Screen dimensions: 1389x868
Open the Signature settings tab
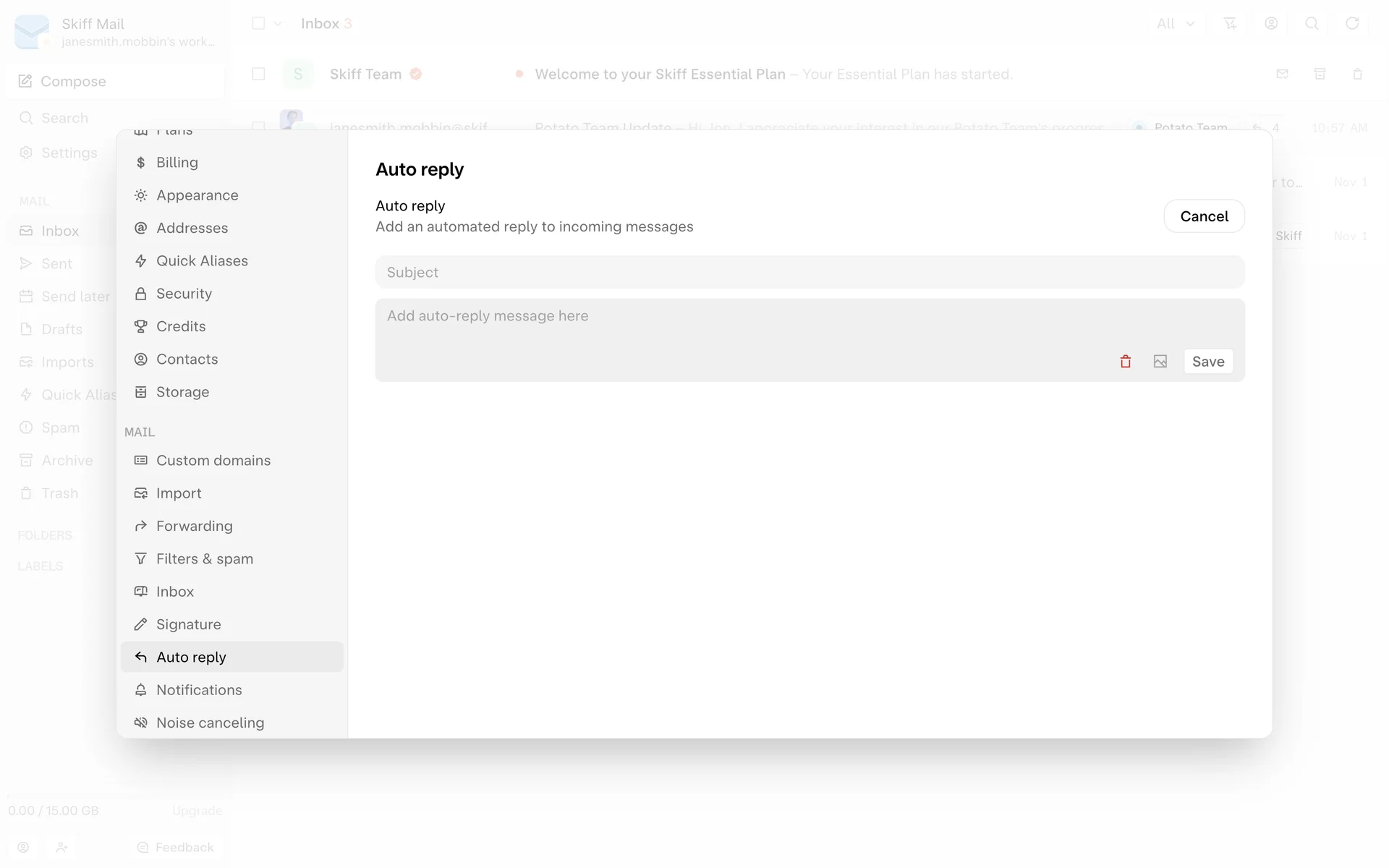(188, 624)
